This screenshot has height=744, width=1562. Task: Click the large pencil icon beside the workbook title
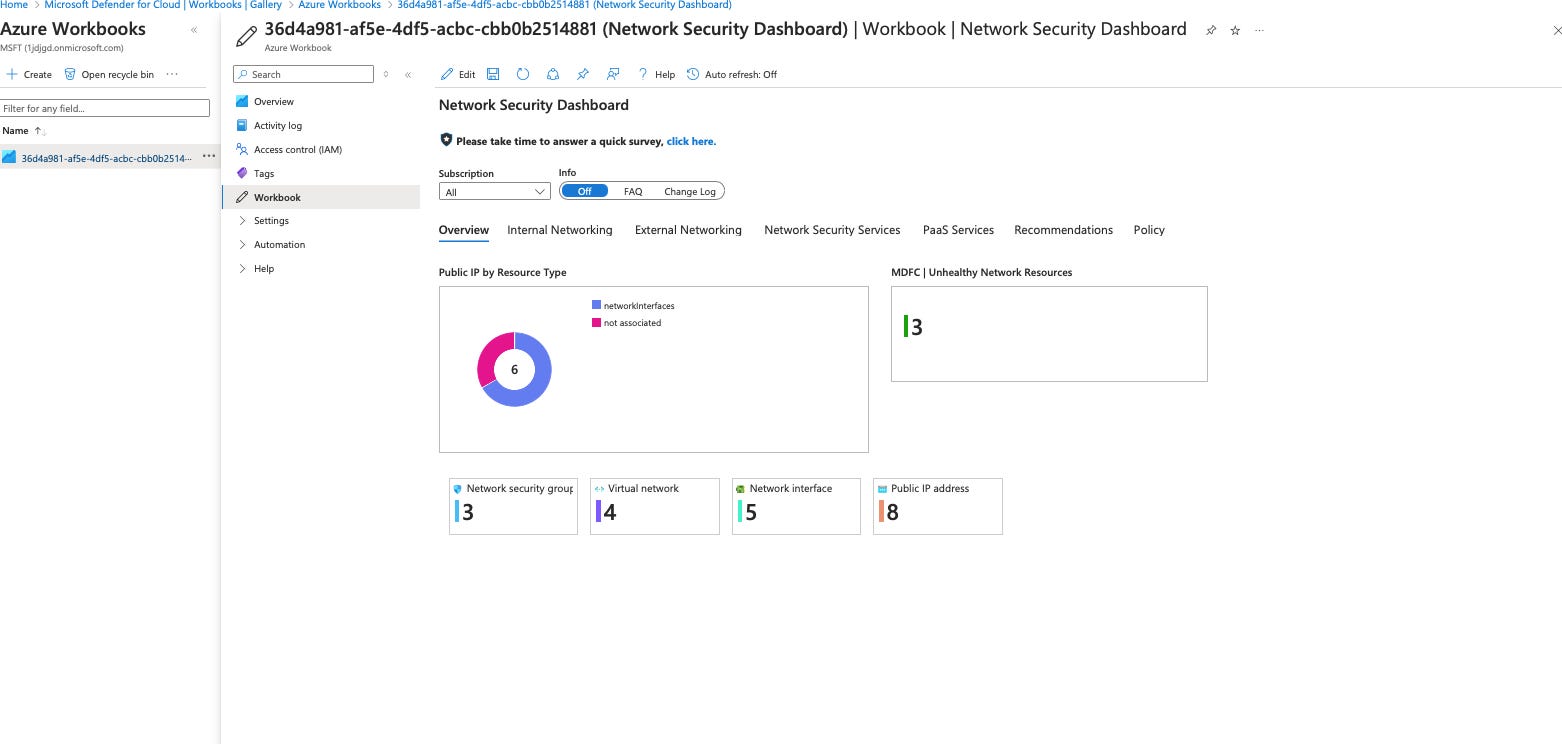coord(246,37)
